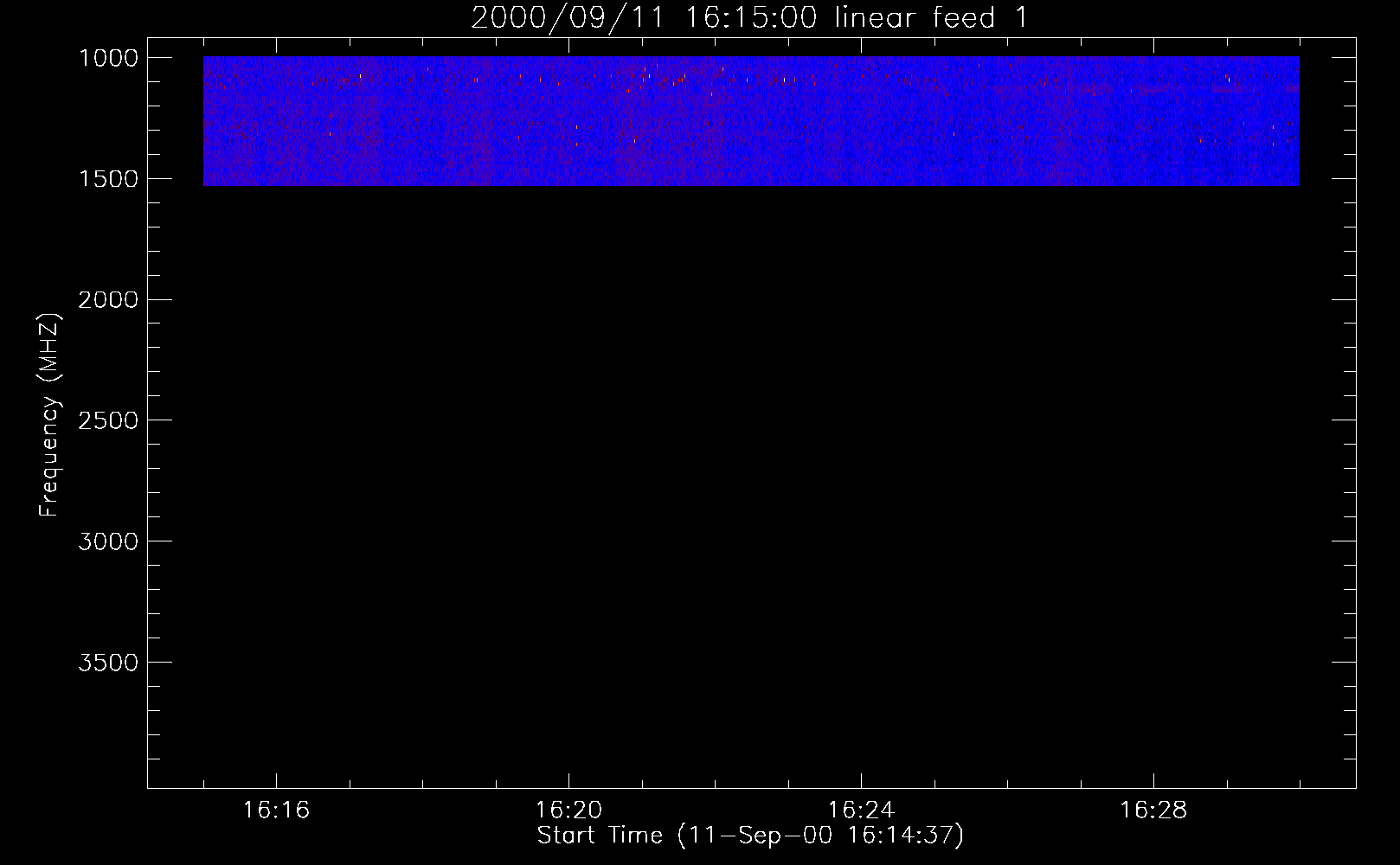This screenshot has height=865, width=1400.
Task: Click the 'Frequency (MHZ)' axis label
Action: tap(49, 415)
